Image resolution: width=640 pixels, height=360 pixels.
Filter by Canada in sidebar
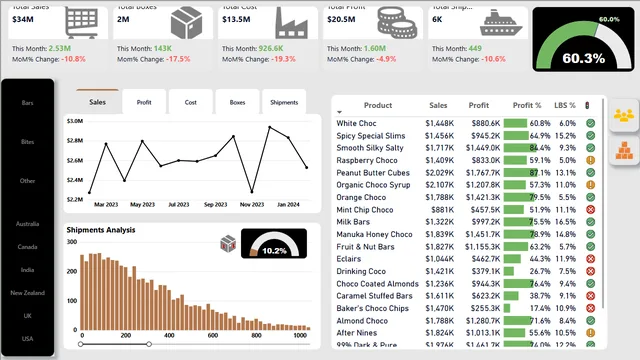(27, 247)
